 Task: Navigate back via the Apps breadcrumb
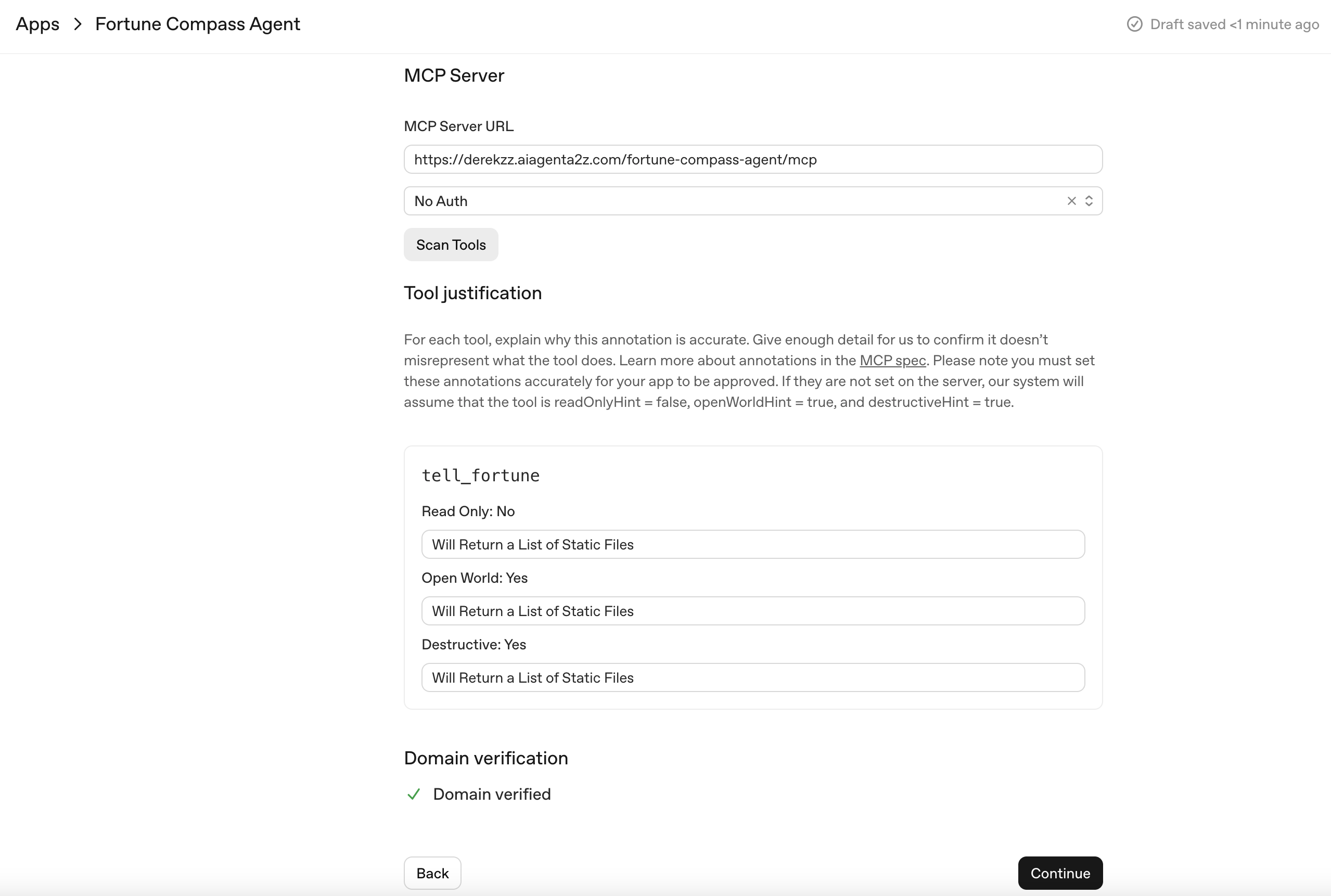pyautogui.click(x=37, y=24)
